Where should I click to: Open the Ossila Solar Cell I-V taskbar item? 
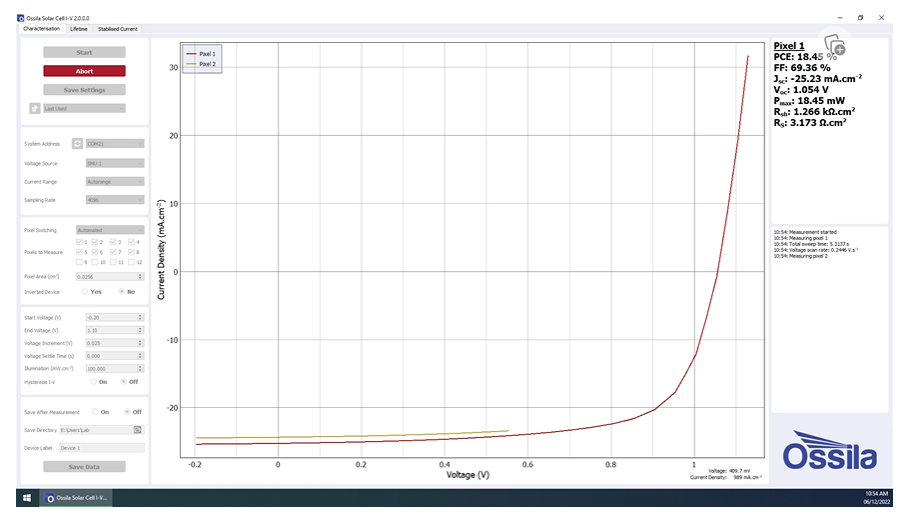click(x=76, y=497)
